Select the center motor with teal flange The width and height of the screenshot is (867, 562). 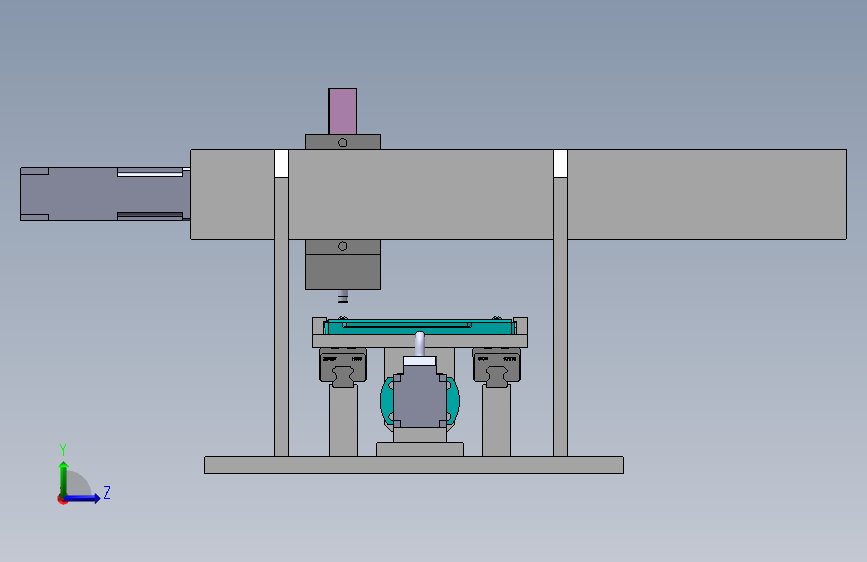pyautogui.click(x=420, y=399)
